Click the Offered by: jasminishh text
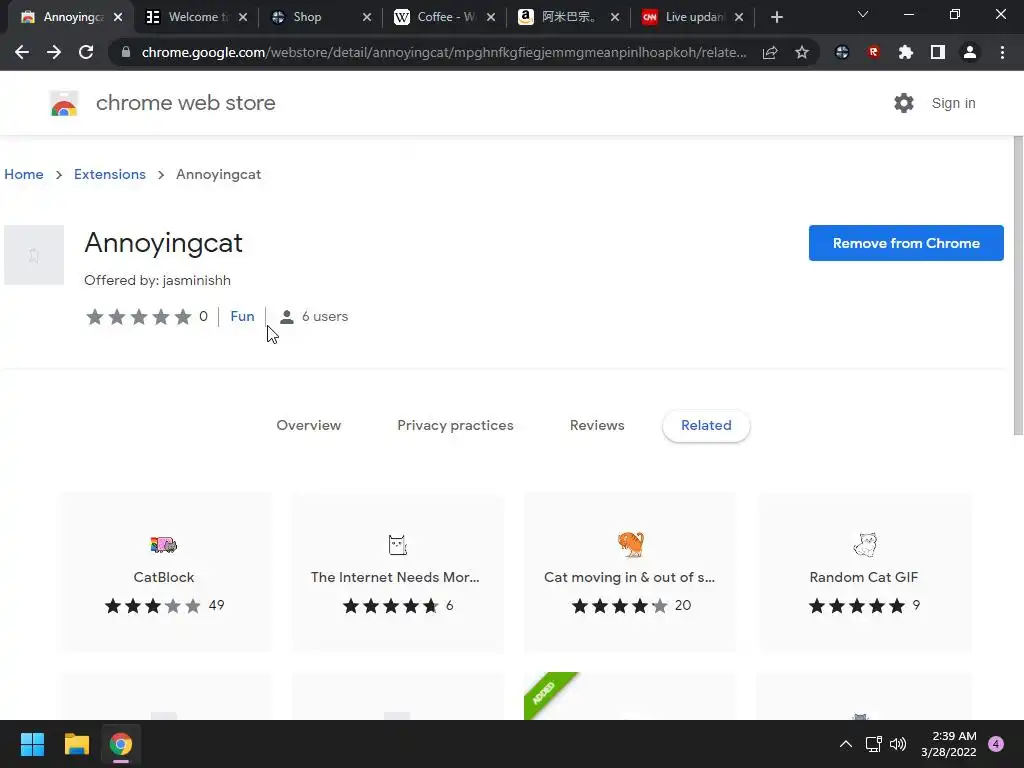 (157, 280)
